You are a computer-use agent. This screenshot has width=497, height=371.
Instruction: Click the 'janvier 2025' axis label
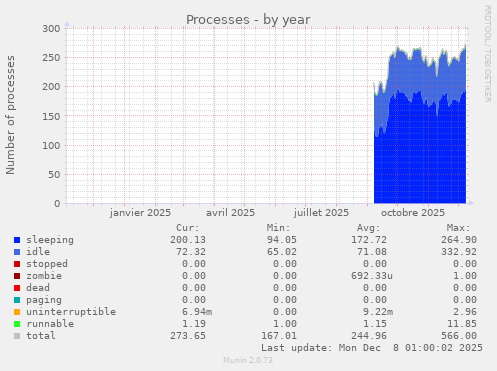click(x=140, y=213)
